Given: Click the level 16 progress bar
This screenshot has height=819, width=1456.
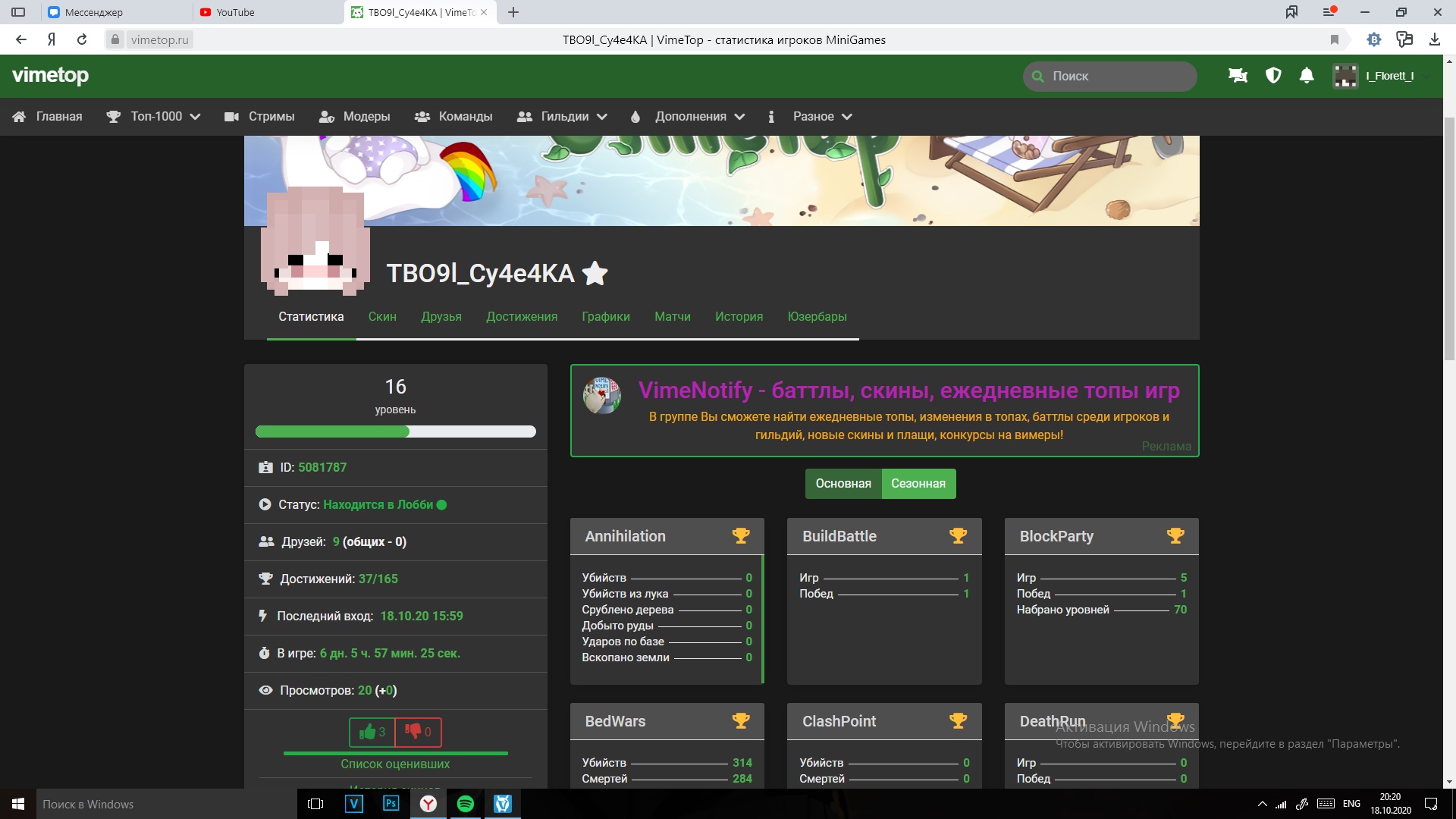Looking at the screenshot, I should [396, 431].
